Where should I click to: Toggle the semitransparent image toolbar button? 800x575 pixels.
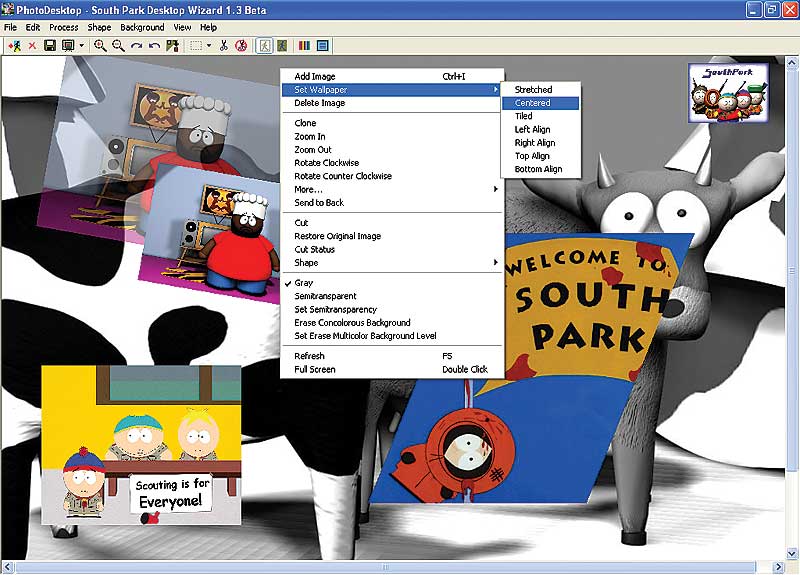[282, 46]
